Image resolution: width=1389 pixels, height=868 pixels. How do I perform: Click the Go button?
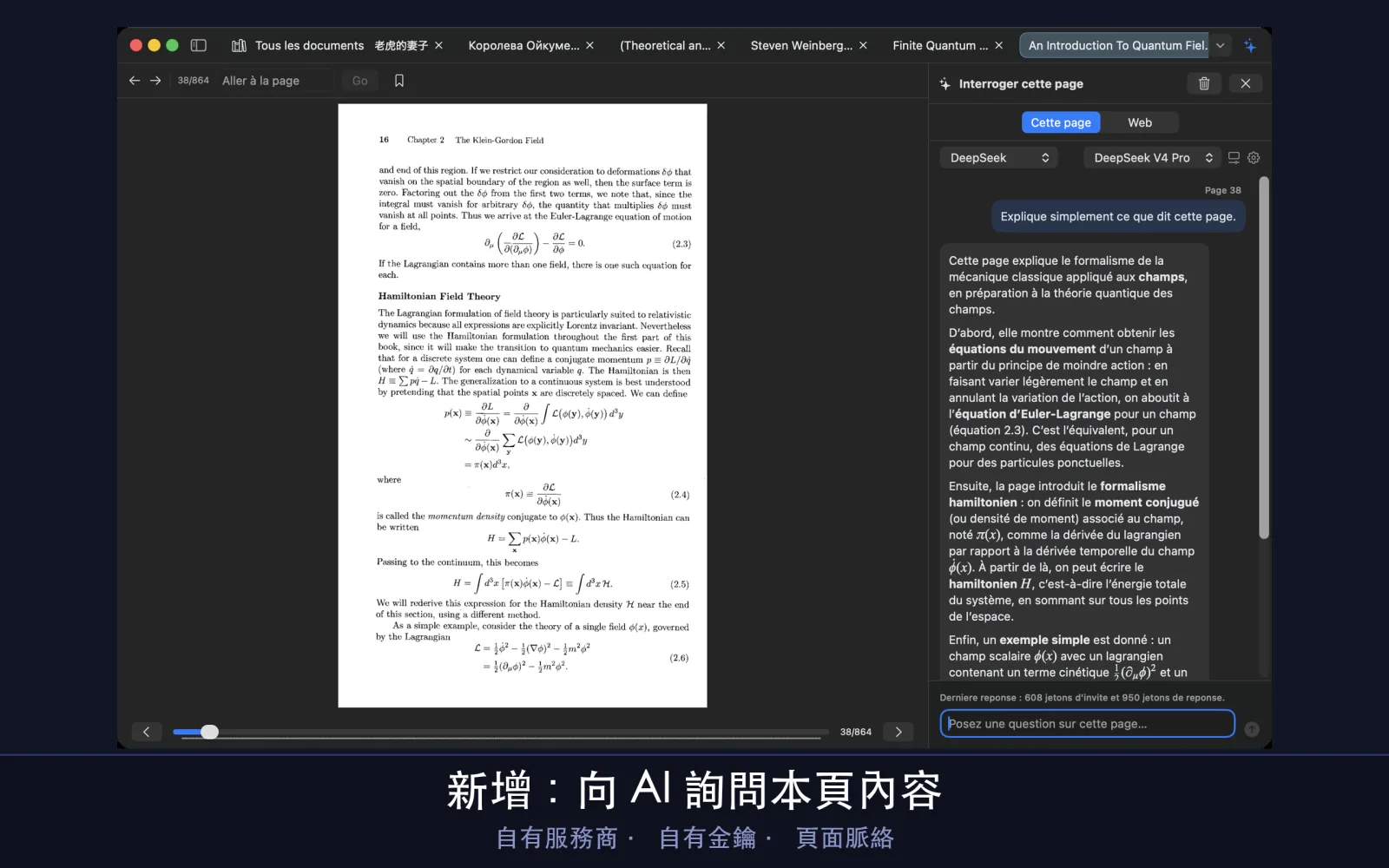click(x=360, y=81)
